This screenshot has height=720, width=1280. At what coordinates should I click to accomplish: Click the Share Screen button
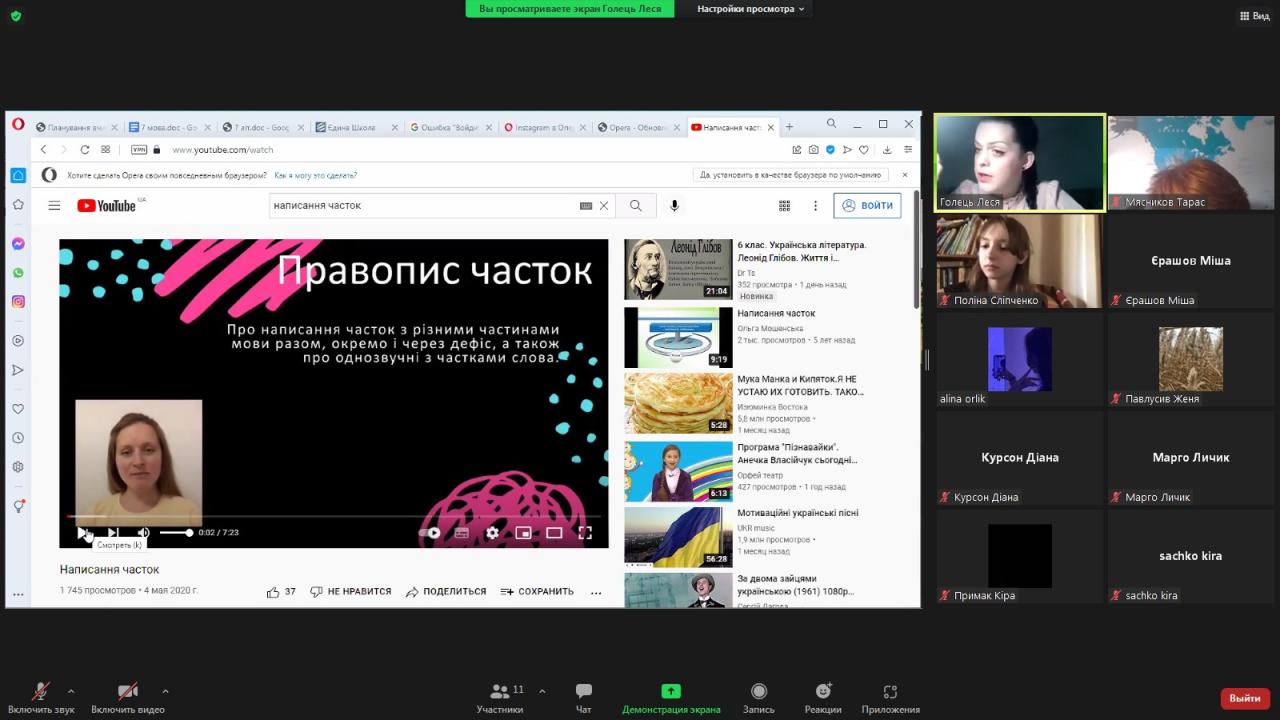tap(671, 697)
